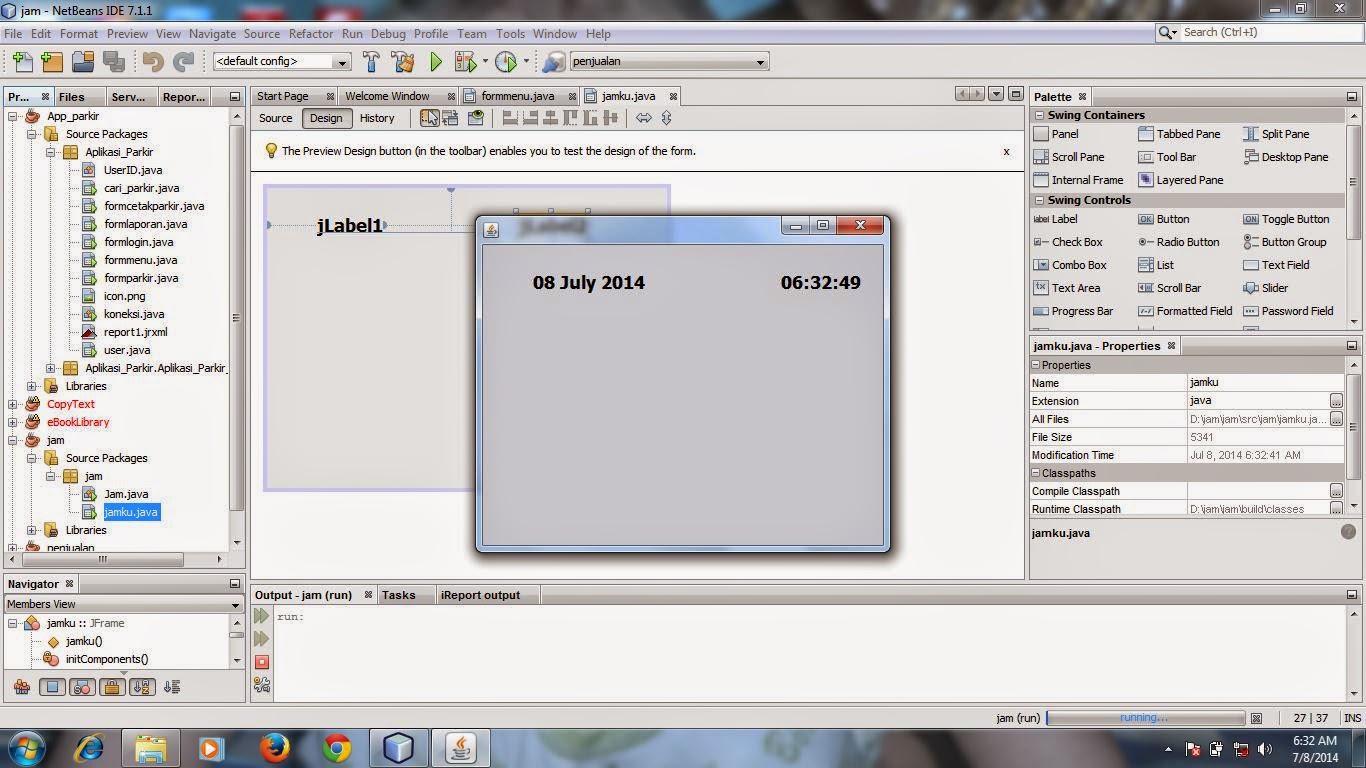This screenshot has width=1366, height=768.
Task: Start the Debug Project icon
Action: 466,61
